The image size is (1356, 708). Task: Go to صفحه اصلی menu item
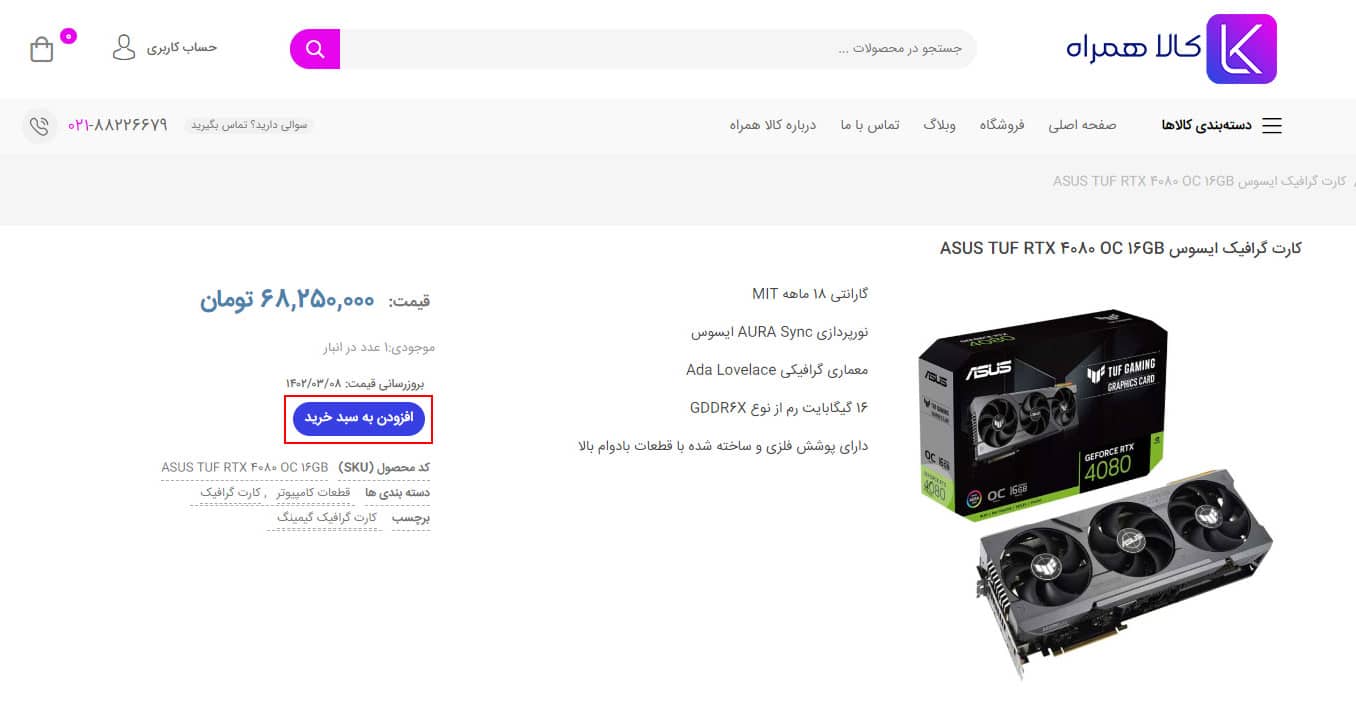coord(1082,125)
